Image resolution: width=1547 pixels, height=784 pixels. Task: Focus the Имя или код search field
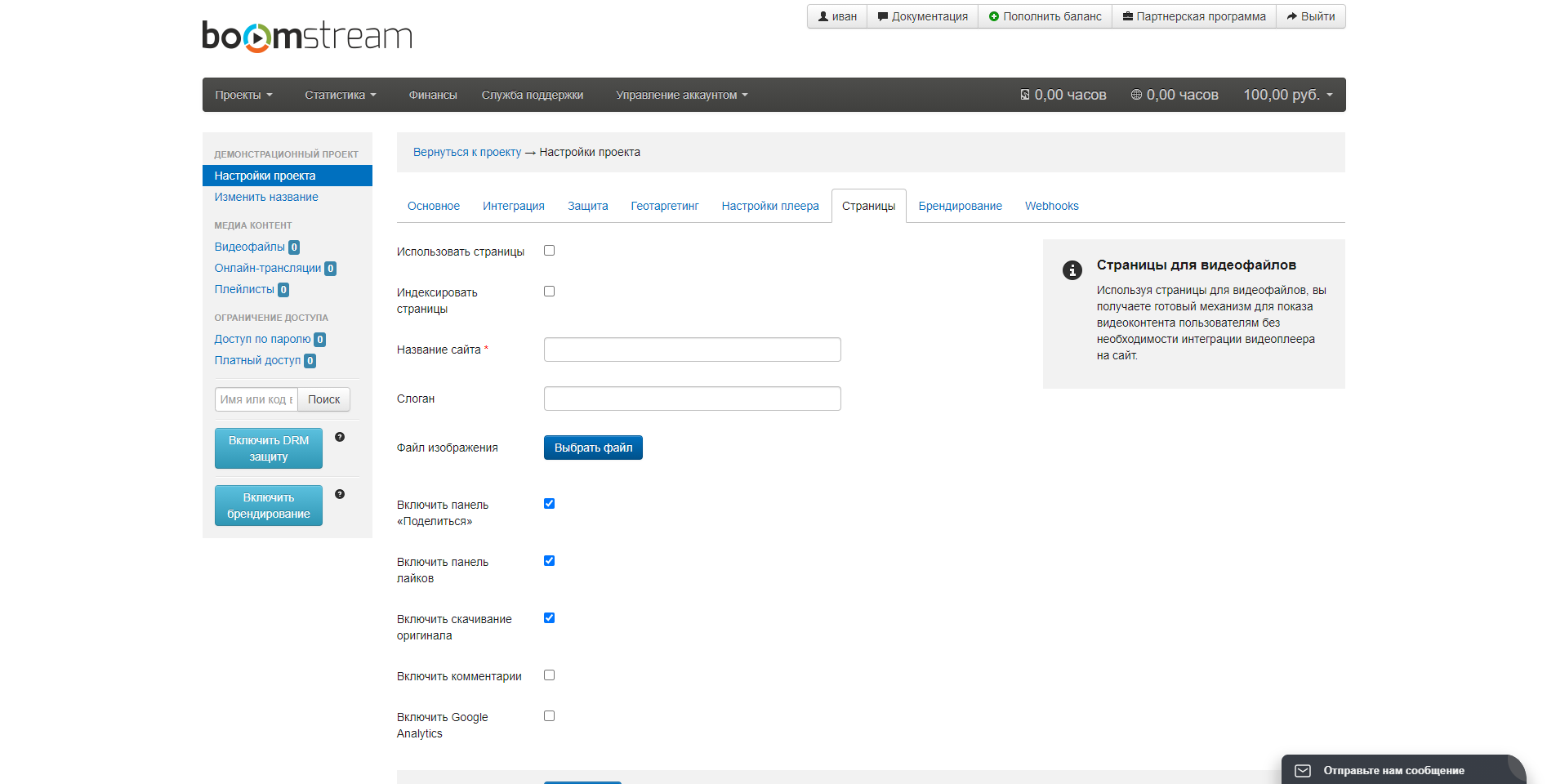pos(256,399)
